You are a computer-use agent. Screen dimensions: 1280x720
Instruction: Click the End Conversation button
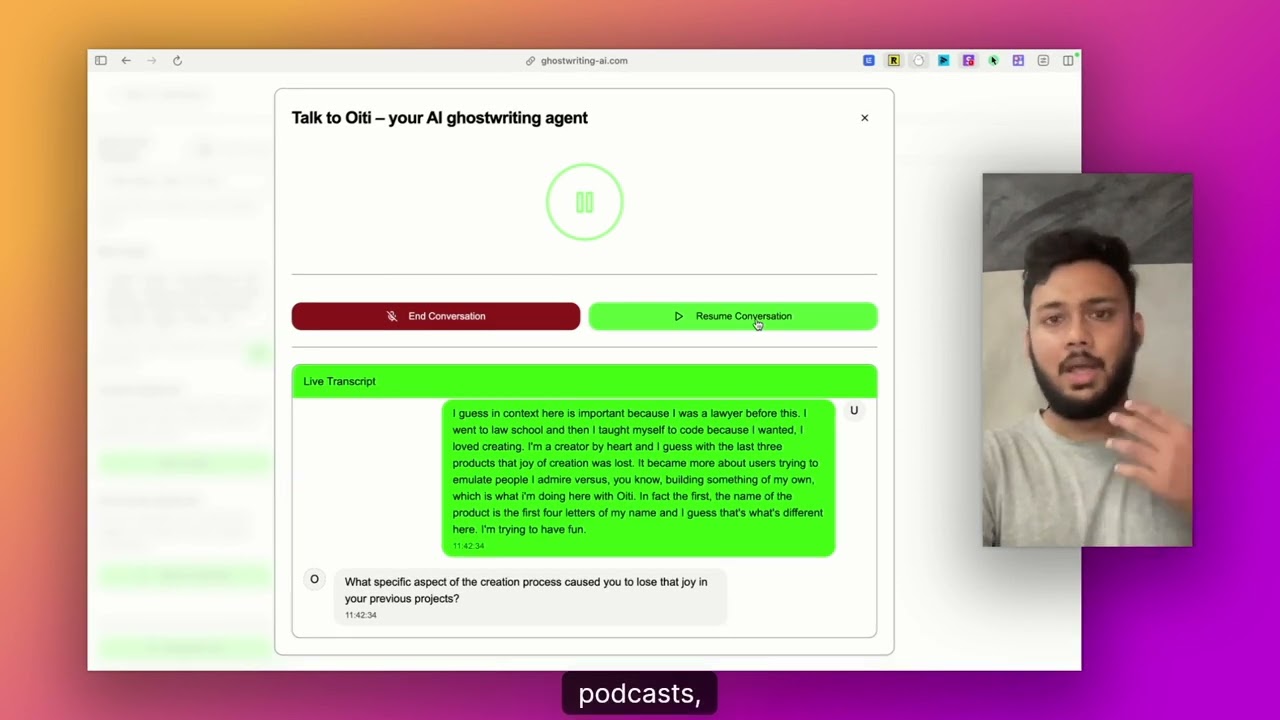tap(436, 316)
